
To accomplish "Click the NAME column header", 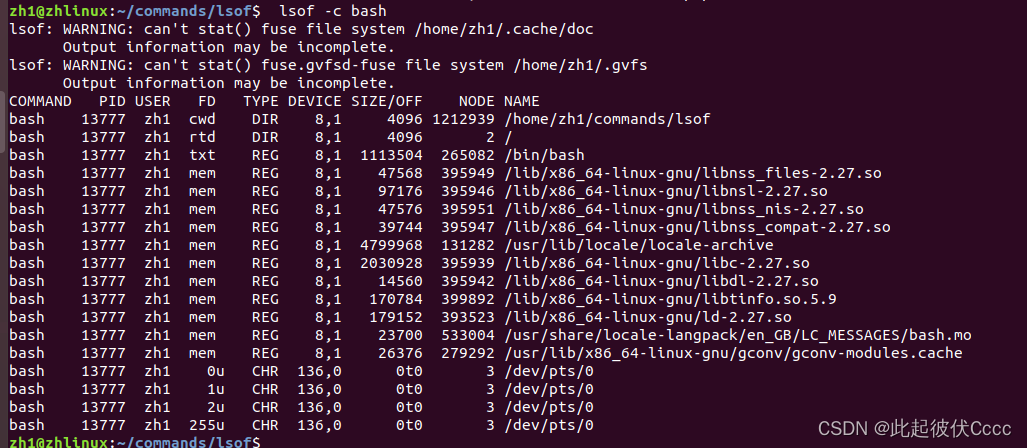I will point(521,101).
